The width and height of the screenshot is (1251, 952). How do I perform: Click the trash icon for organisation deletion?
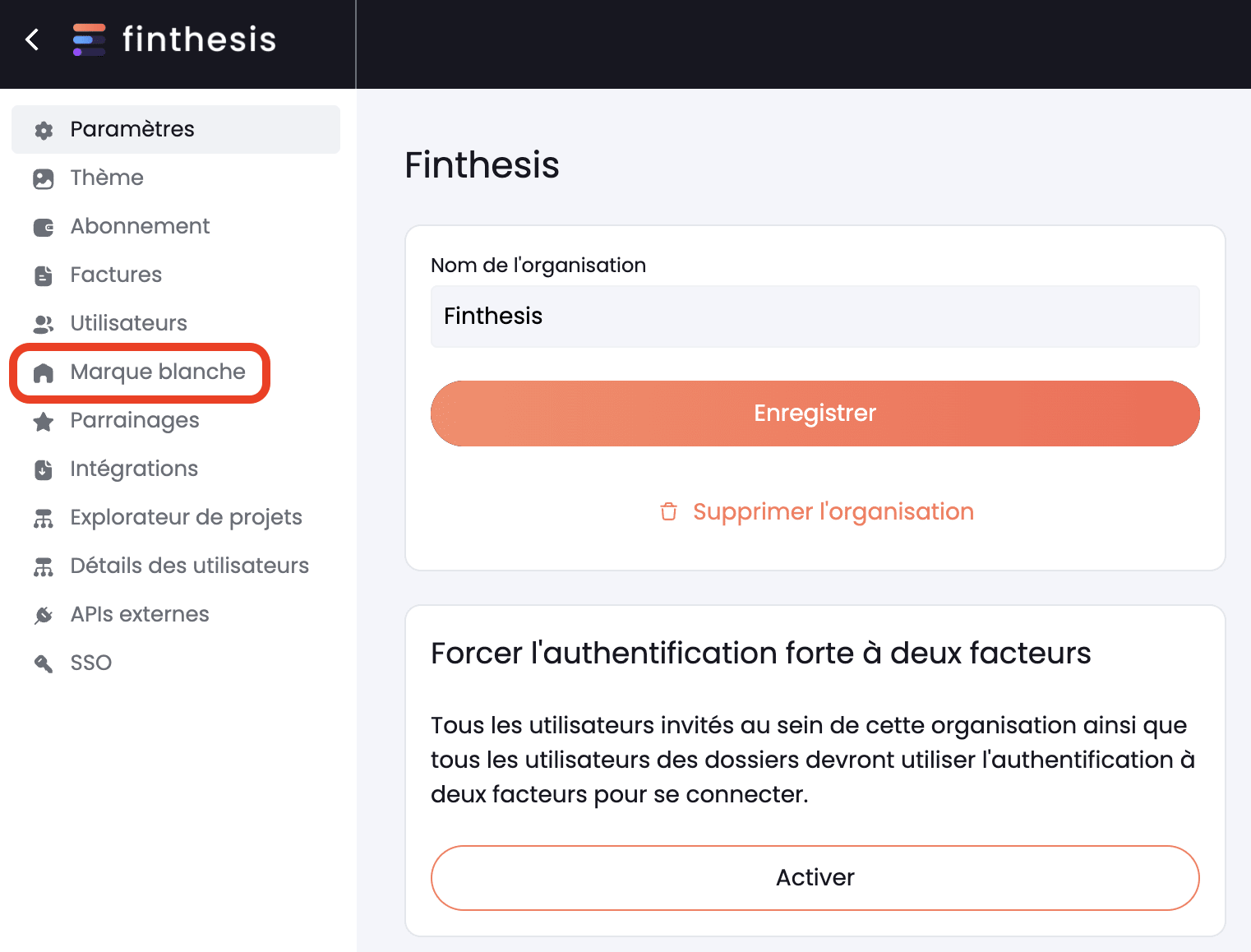click(x=669, y=511)
